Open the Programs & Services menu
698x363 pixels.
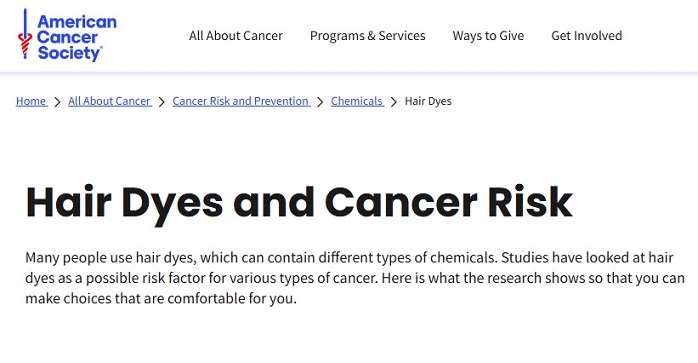[368, 36]
